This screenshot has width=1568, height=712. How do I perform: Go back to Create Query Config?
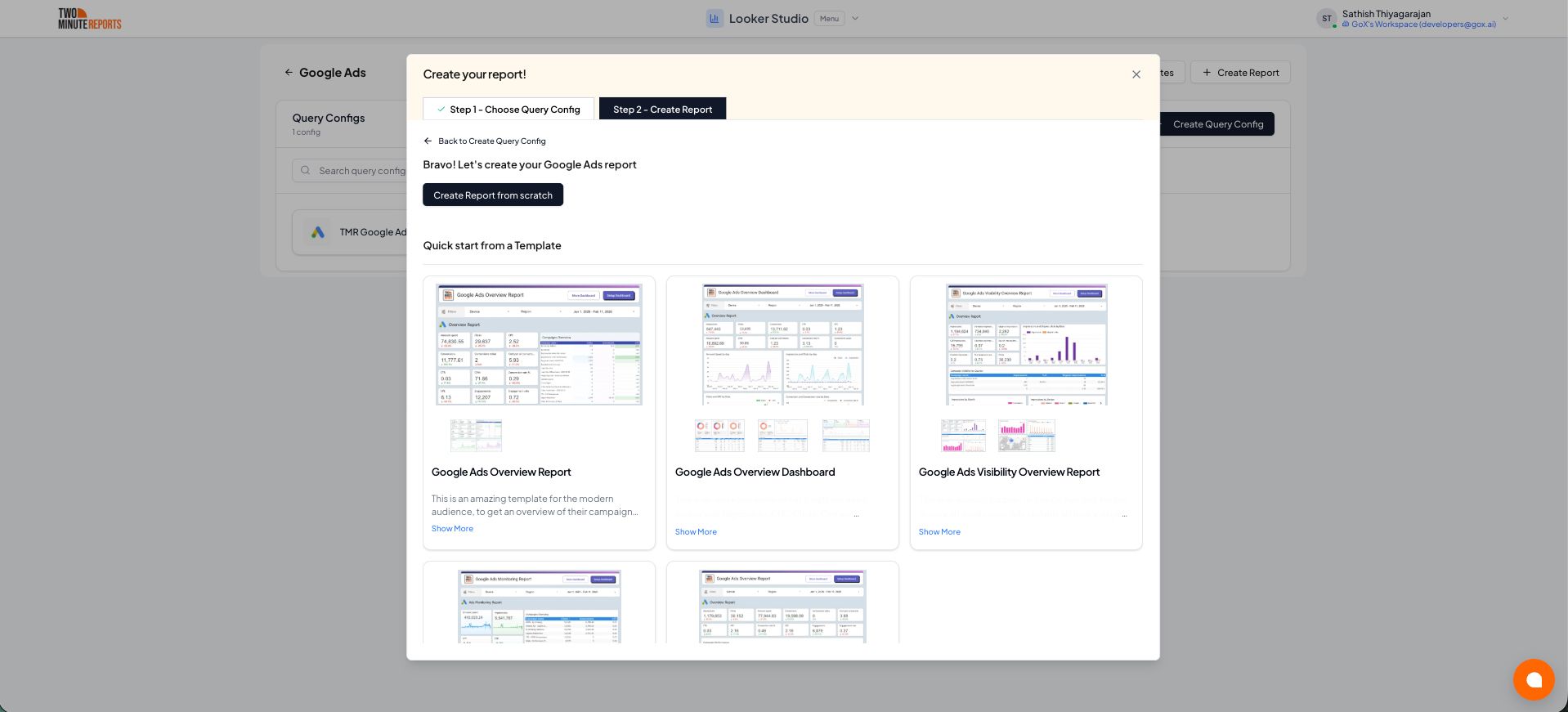point(485,141)
